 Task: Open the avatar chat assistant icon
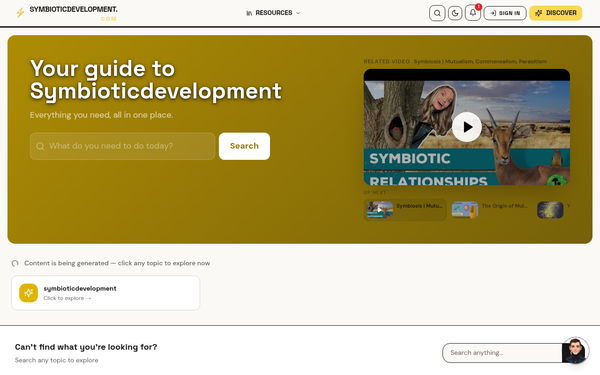[575, 351]
